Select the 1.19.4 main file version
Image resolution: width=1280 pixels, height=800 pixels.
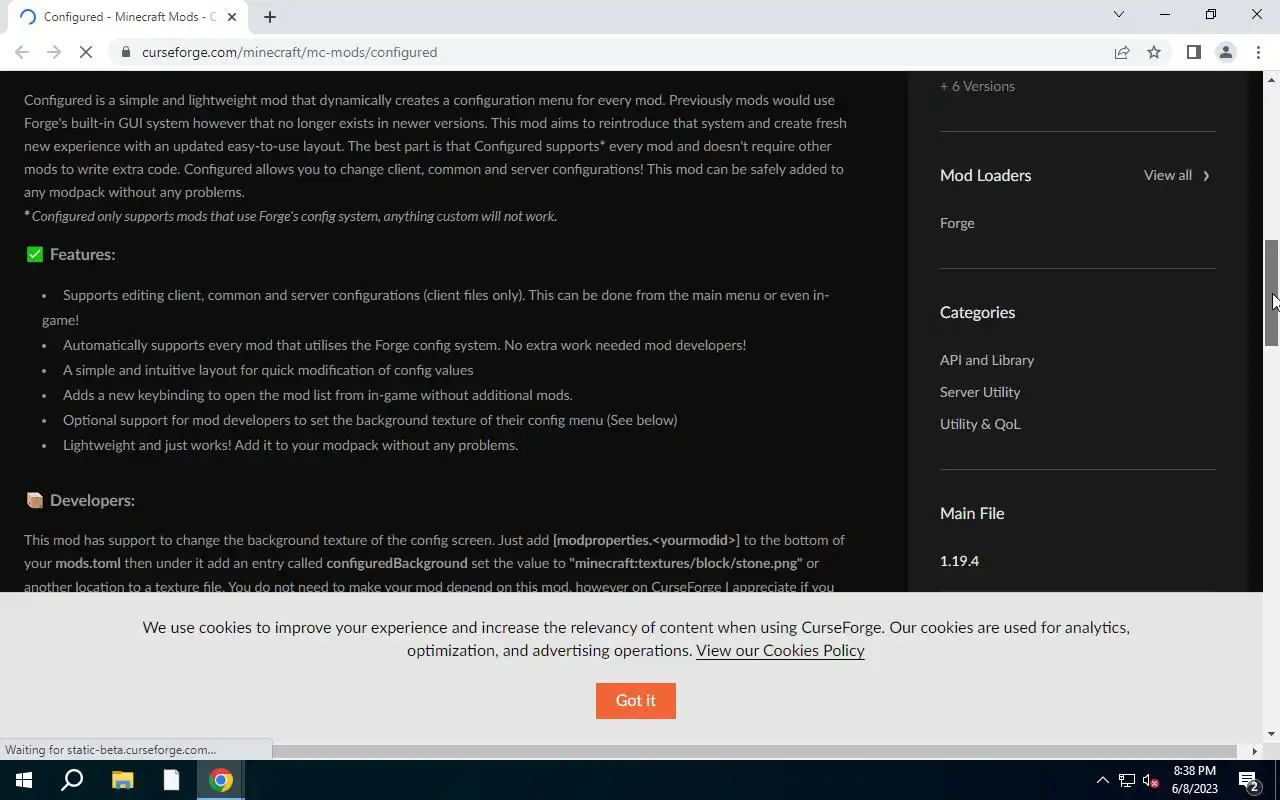[x=959, y=561]
